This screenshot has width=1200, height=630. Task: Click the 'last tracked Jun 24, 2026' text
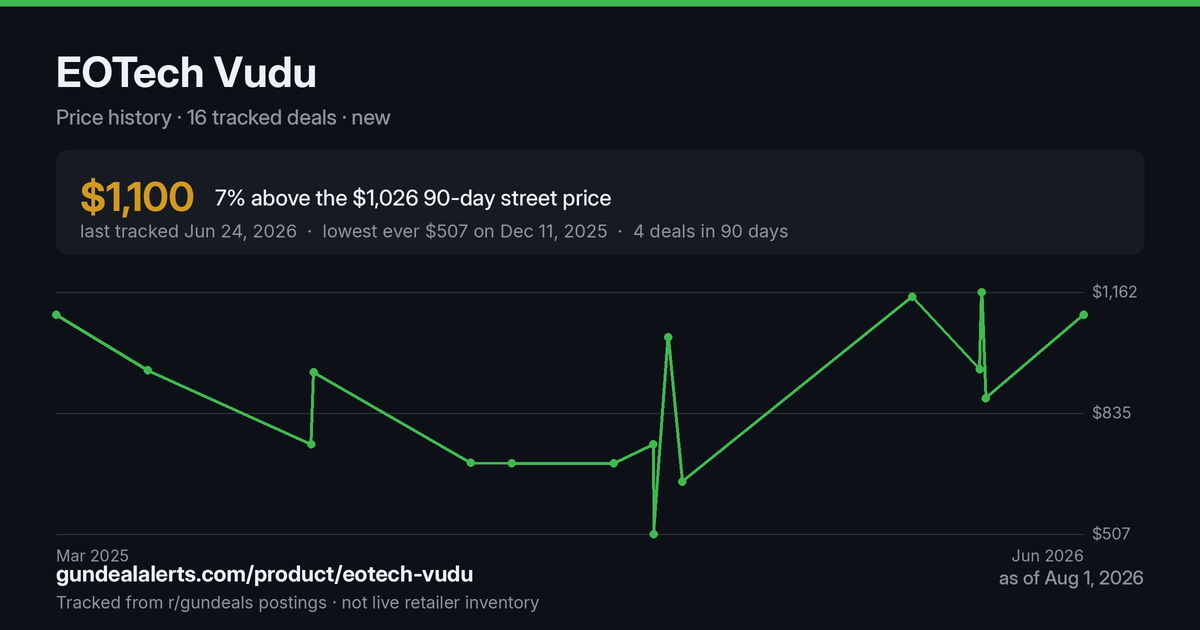tap(188, 231)
